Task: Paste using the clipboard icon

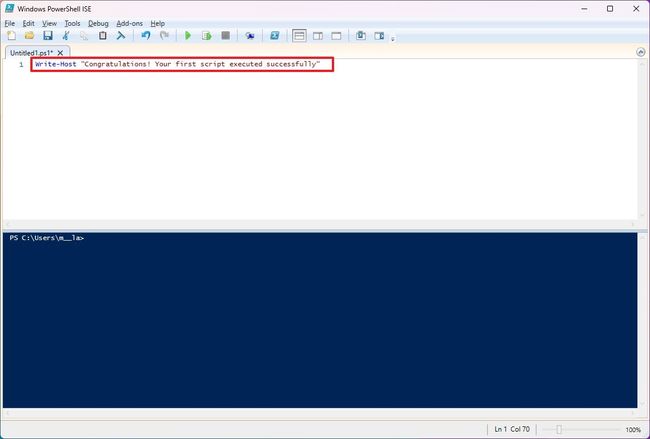Action: click(x=102, y=36)
